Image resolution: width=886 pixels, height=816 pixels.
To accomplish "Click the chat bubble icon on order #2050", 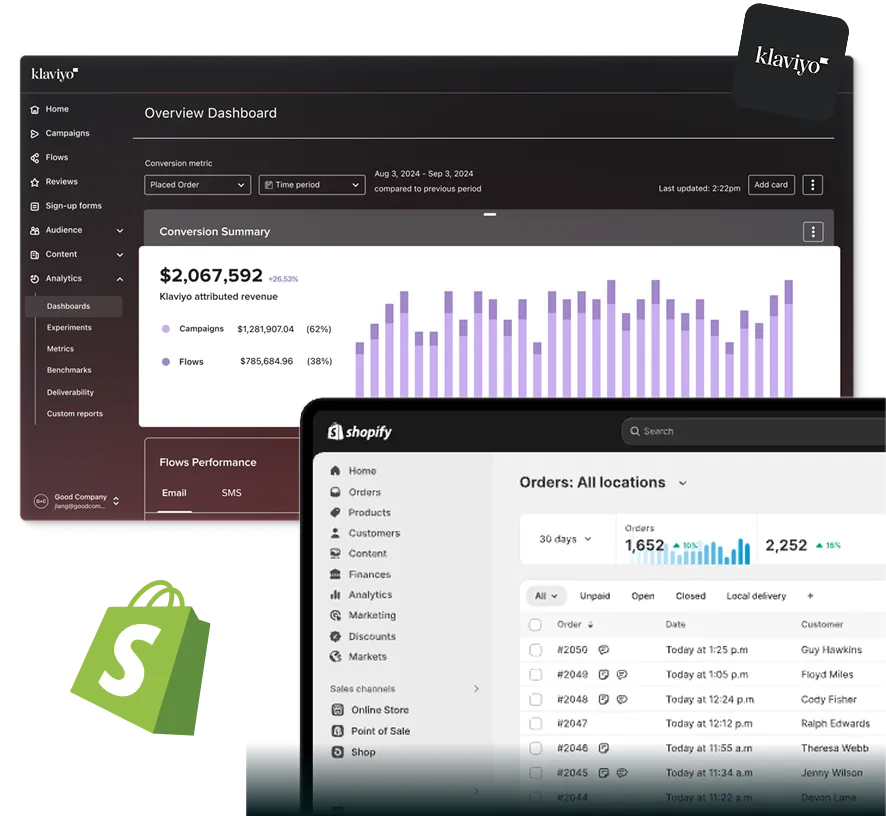I will 603,650.
